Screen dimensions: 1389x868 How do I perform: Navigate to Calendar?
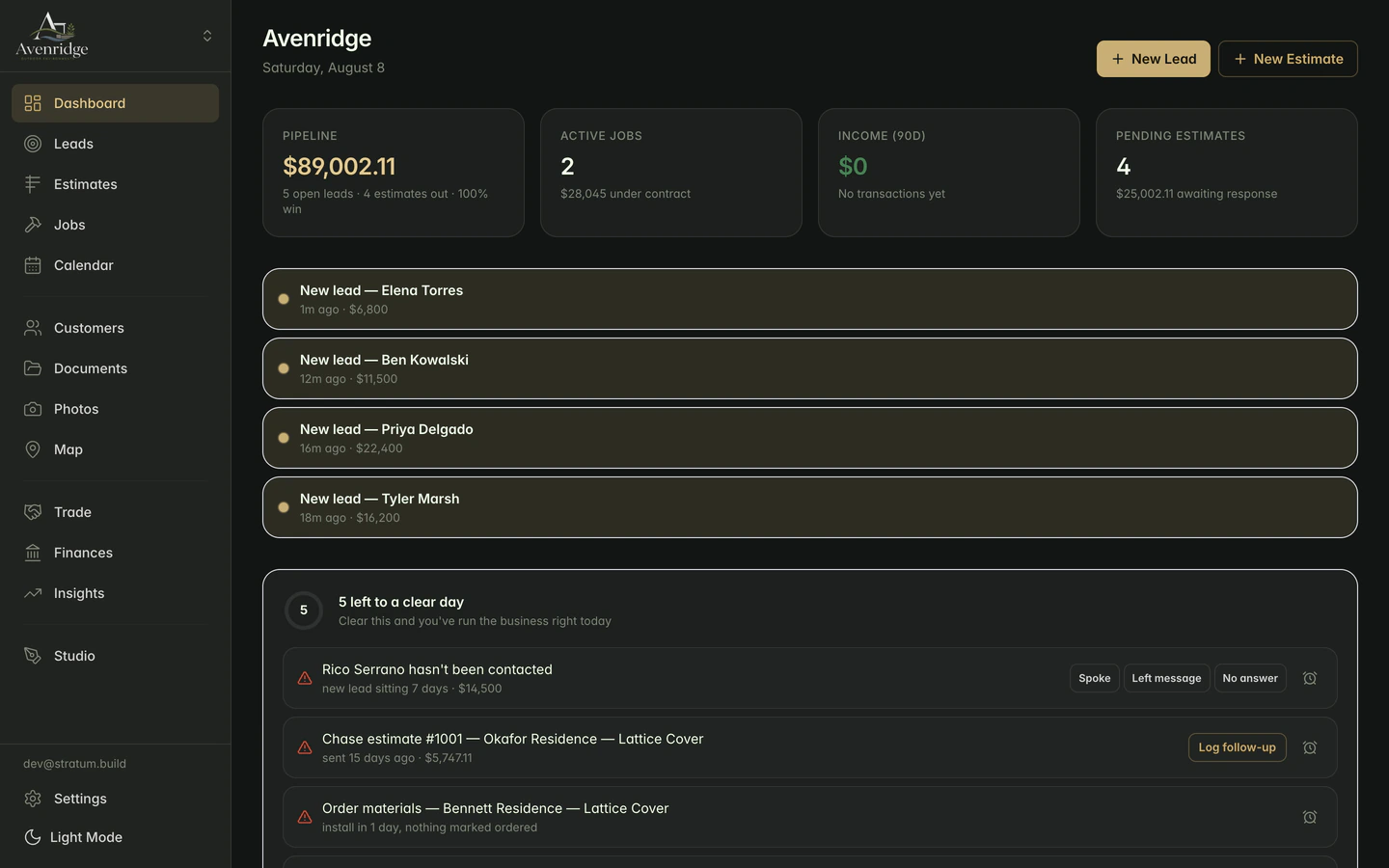point(116,265)
